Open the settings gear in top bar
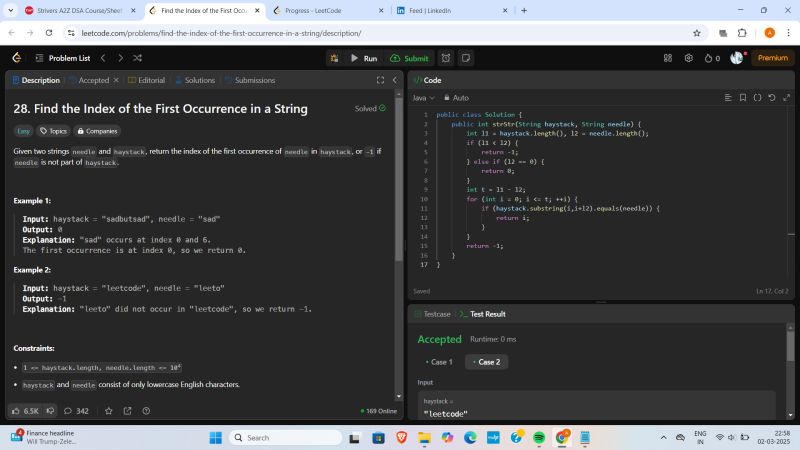Image resolution: width=800 pixels, height=450 pixels. (689, 58)
